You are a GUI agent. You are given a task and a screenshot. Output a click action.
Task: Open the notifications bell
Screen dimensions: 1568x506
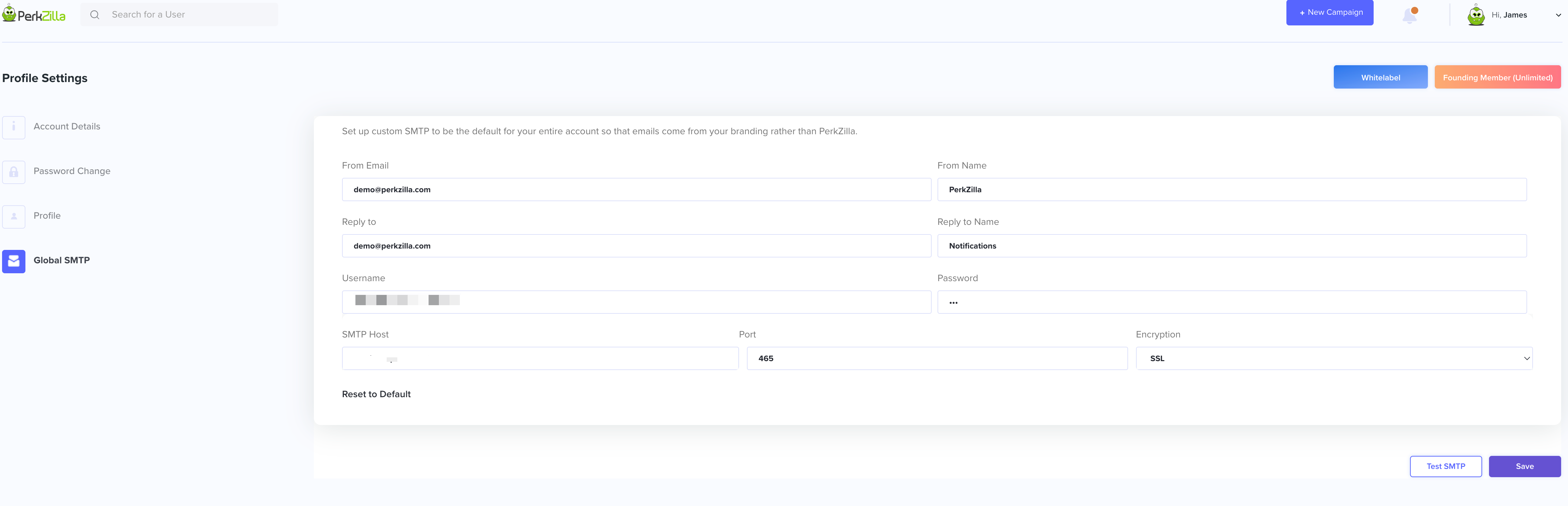tap(1410, 15)
